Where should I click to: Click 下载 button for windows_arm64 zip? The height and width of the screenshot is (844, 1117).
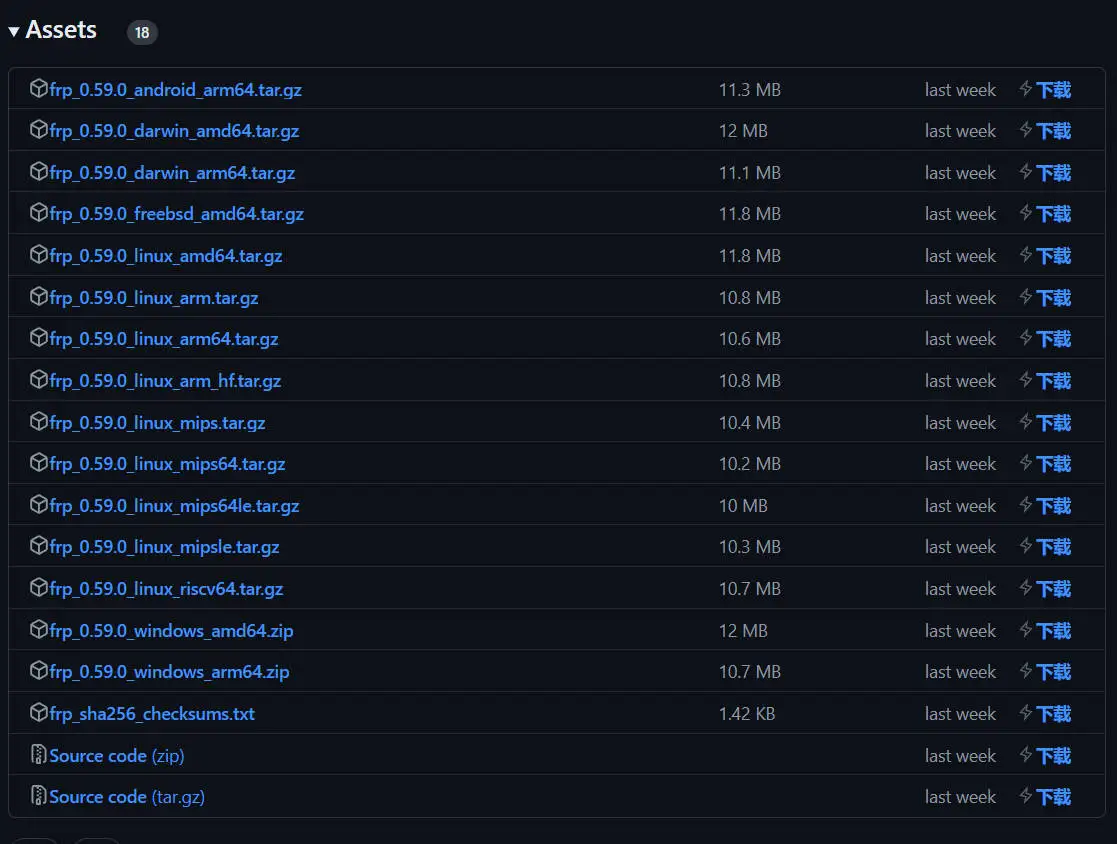pyautogui.click(x=1054, y=672)
